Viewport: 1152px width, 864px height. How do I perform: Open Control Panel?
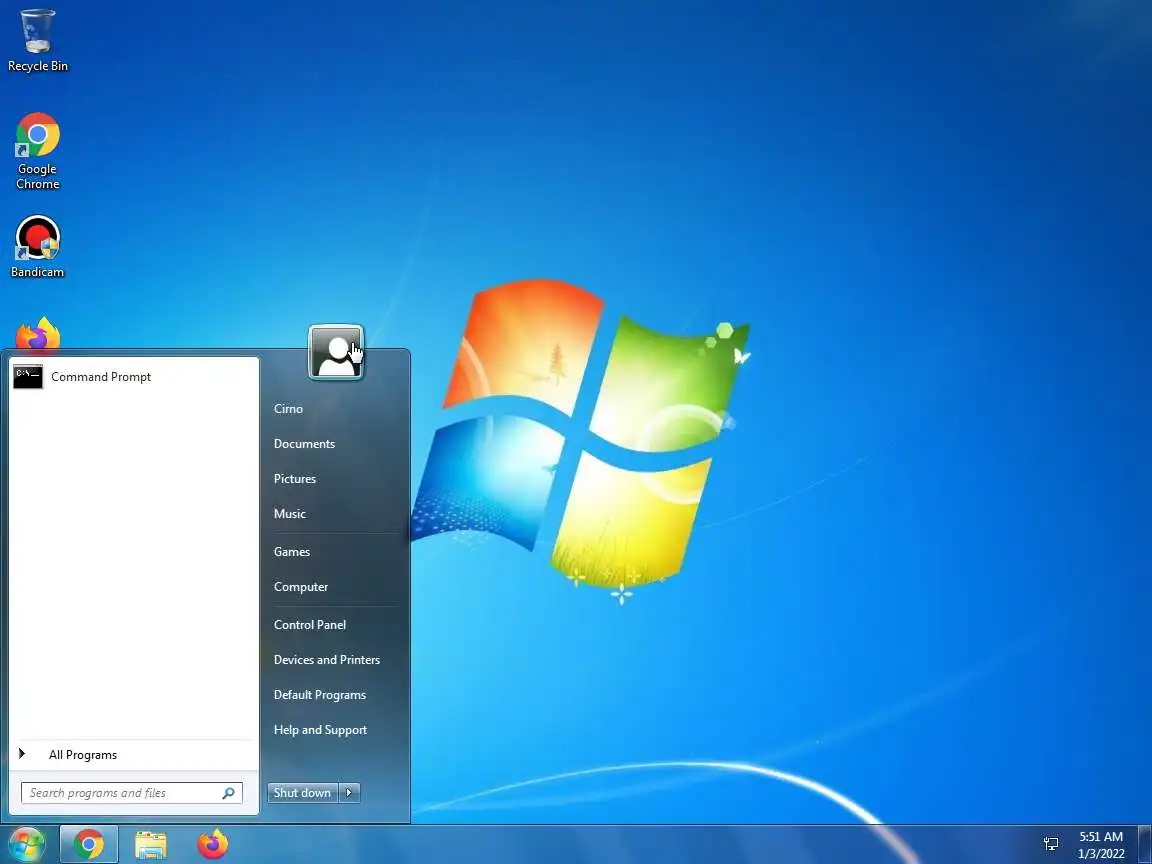coord(309,624)
